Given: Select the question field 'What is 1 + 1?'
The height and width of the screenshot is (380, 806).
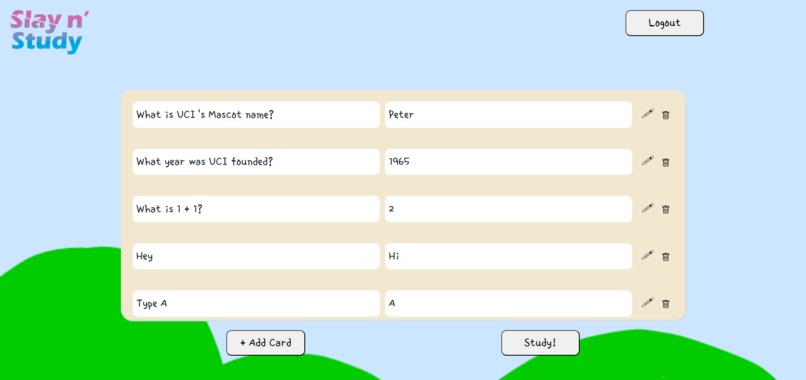Looking at the screenshot, I should click(256, 209).
